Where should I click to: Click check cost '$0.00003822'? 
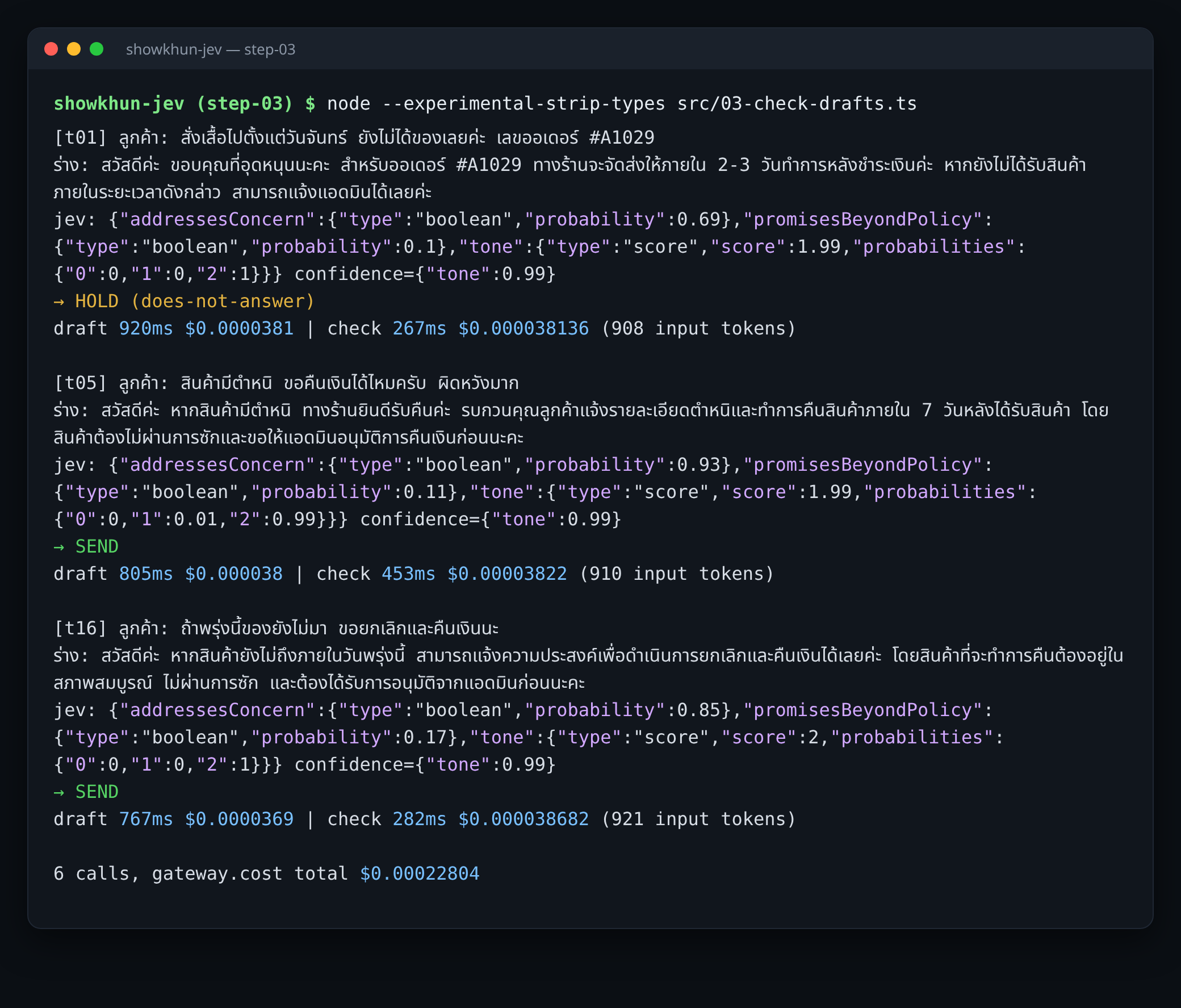[507, 574]
